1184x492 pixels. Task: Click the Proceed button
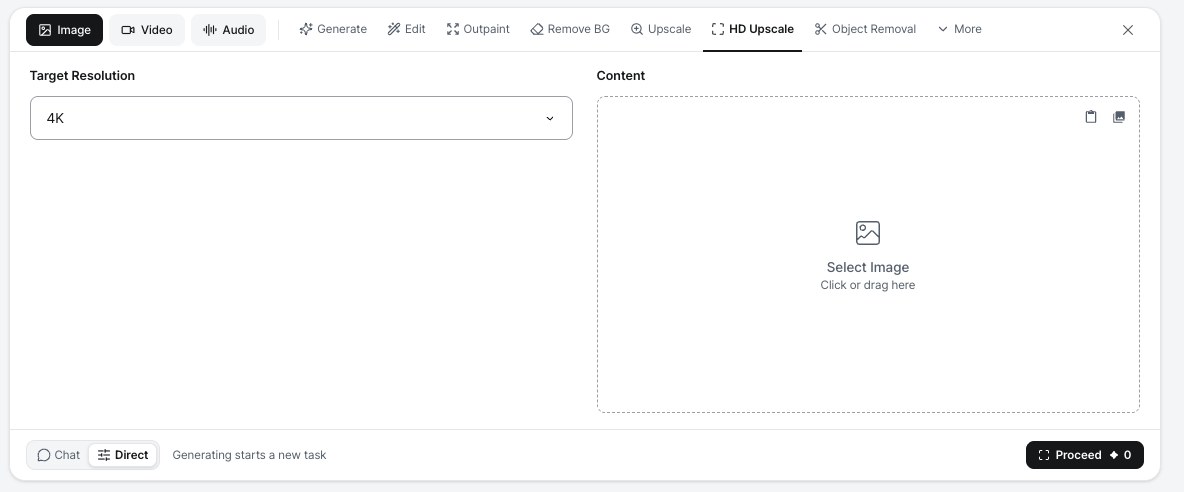pos(1084,455)
